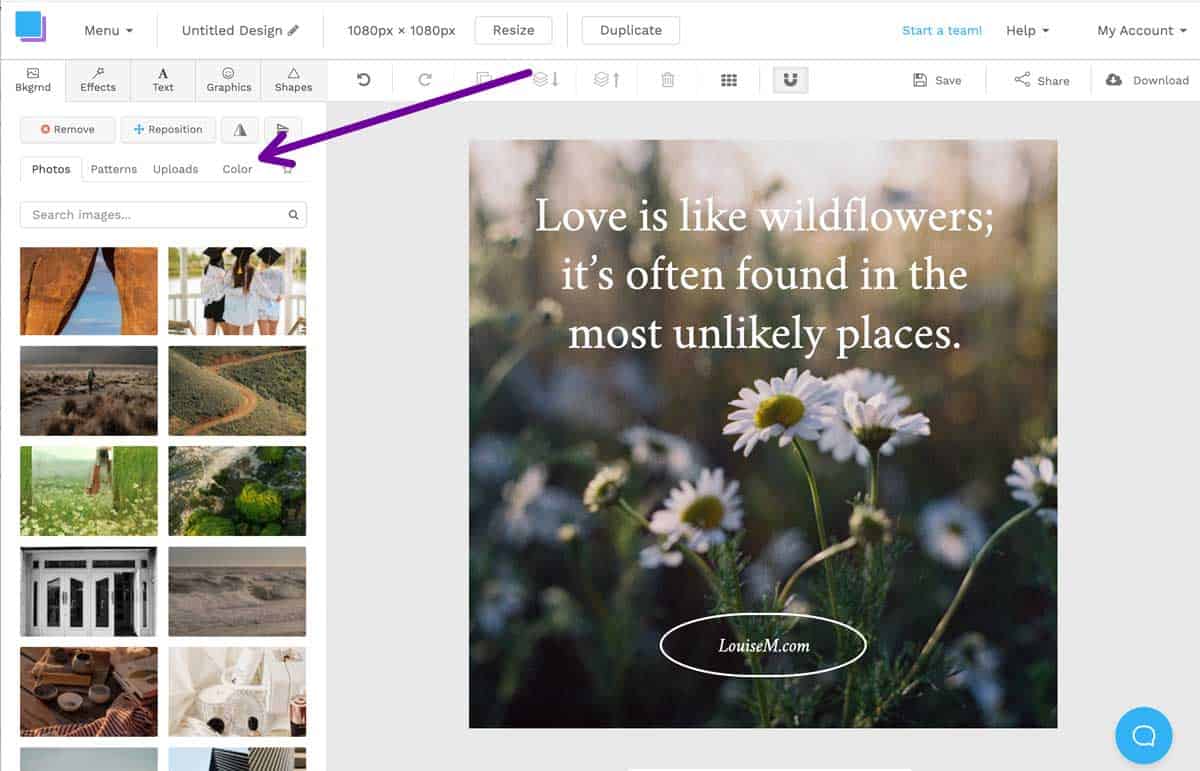Viewport: 1200px width, 771px height.
Task: Switch to the Bkgrnd tab
Action: [x=33, y=80]
